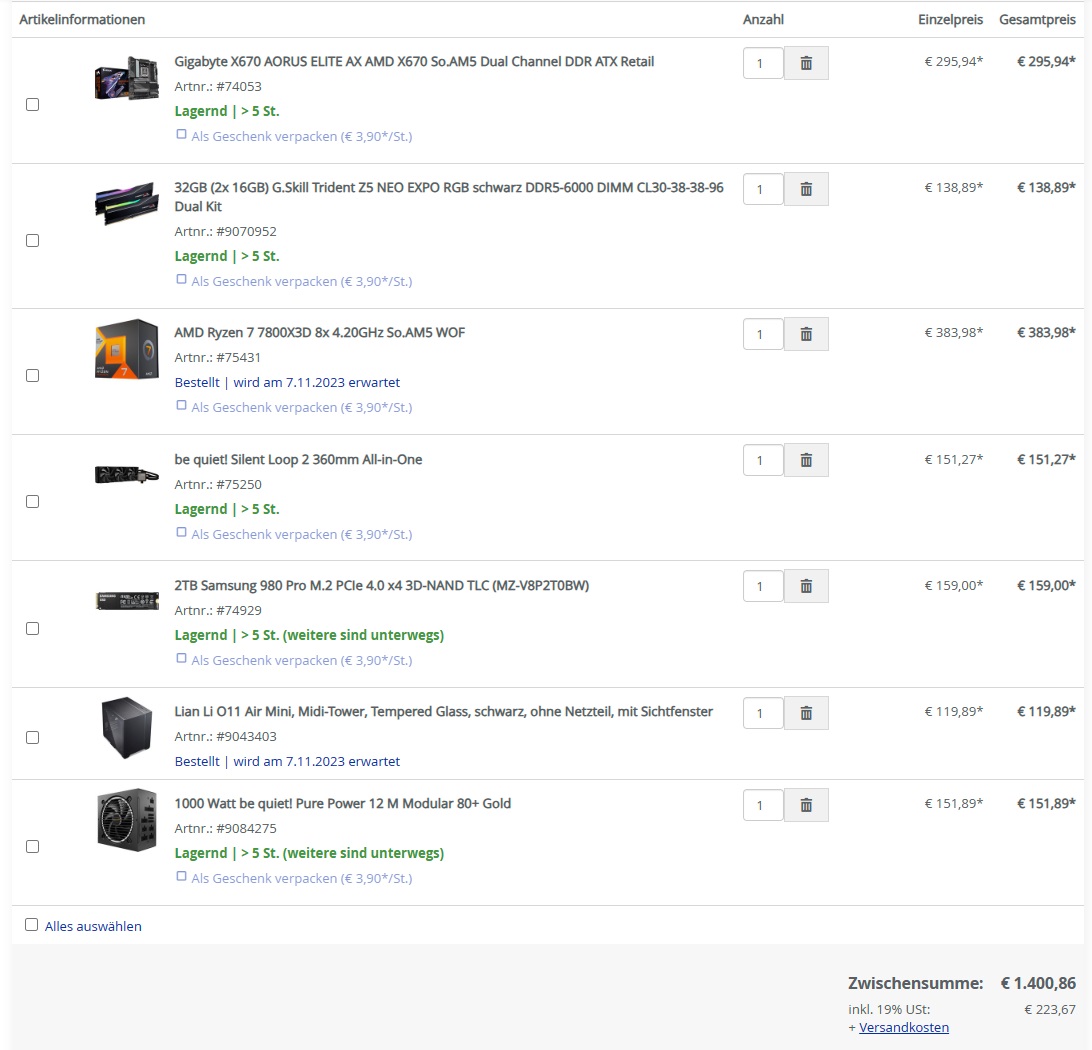Click trash icon for AMD Ryzen 7 7800X3D
Viewport: 1092px width, 1050px height.
pyautogui.click(x=806, y=334)
